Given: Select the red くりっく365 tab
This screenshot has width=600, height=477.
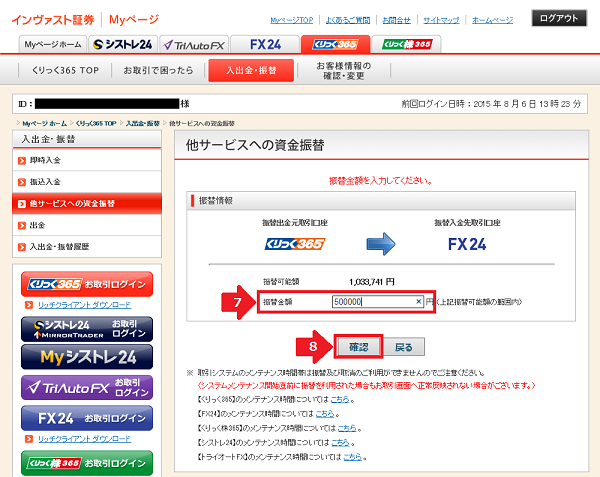Looking at the screenshot, I should click(336, 44).
